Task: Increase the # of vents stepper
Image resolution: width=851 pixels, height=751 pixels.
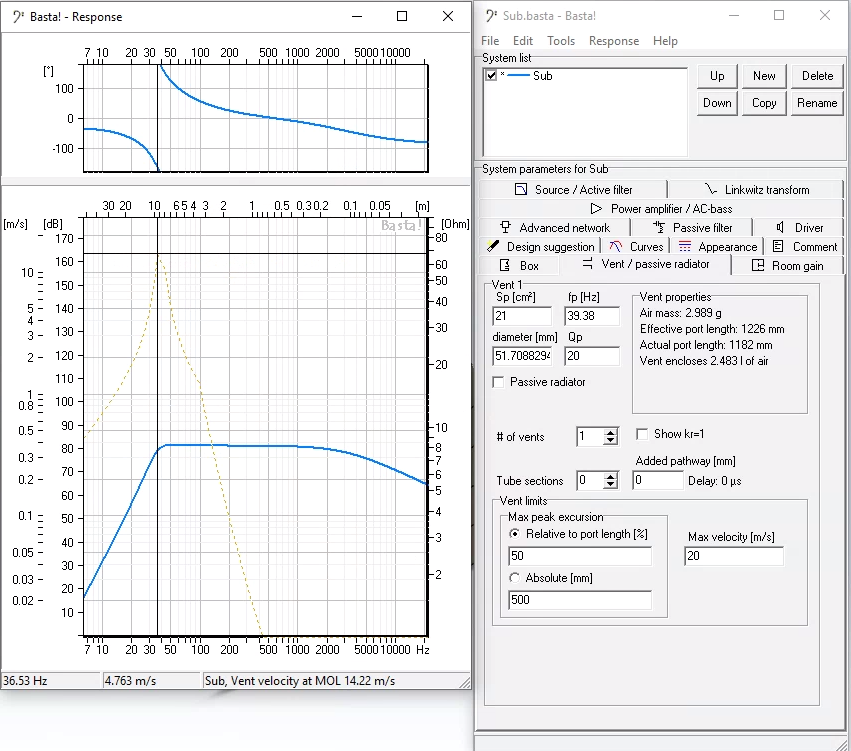Action: pyautogui.click(x=611, y=432)
